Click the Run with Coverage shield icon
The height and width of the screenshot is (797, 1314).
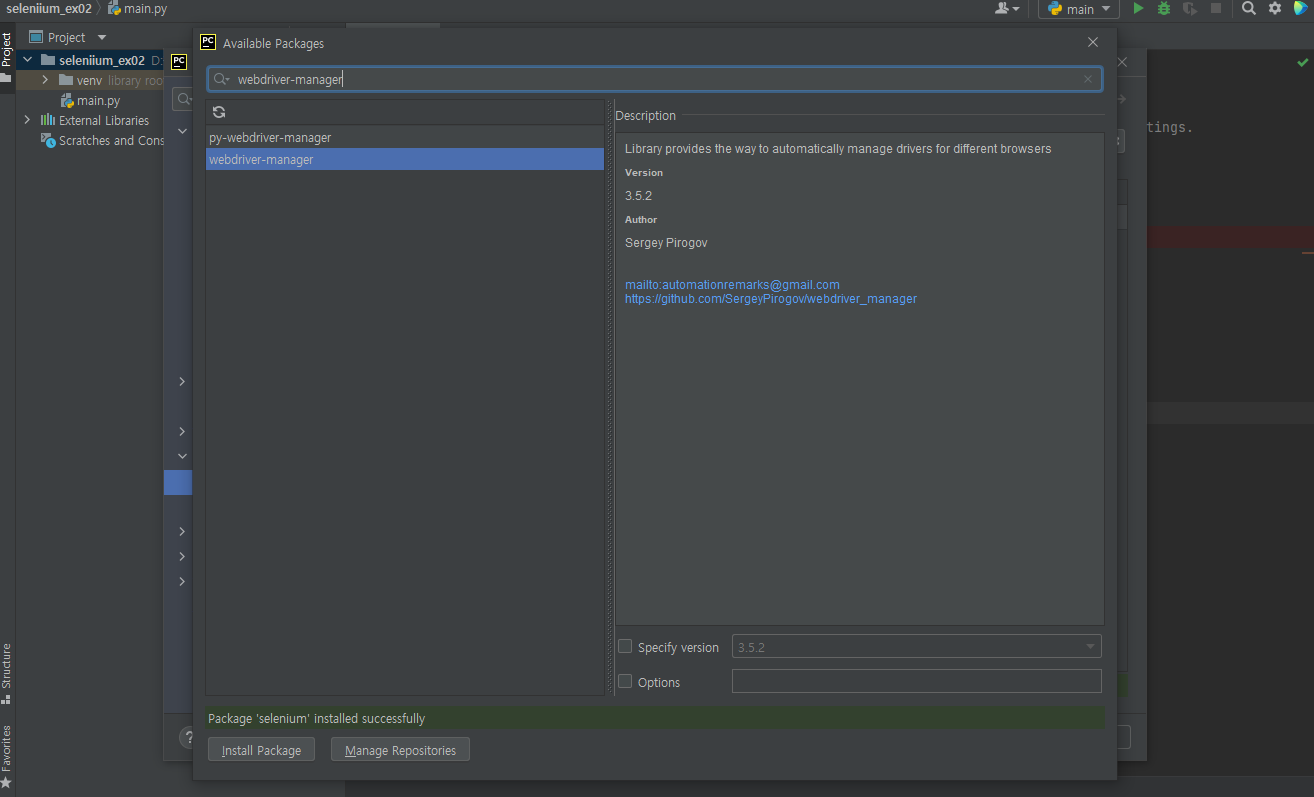point(1190,8)
